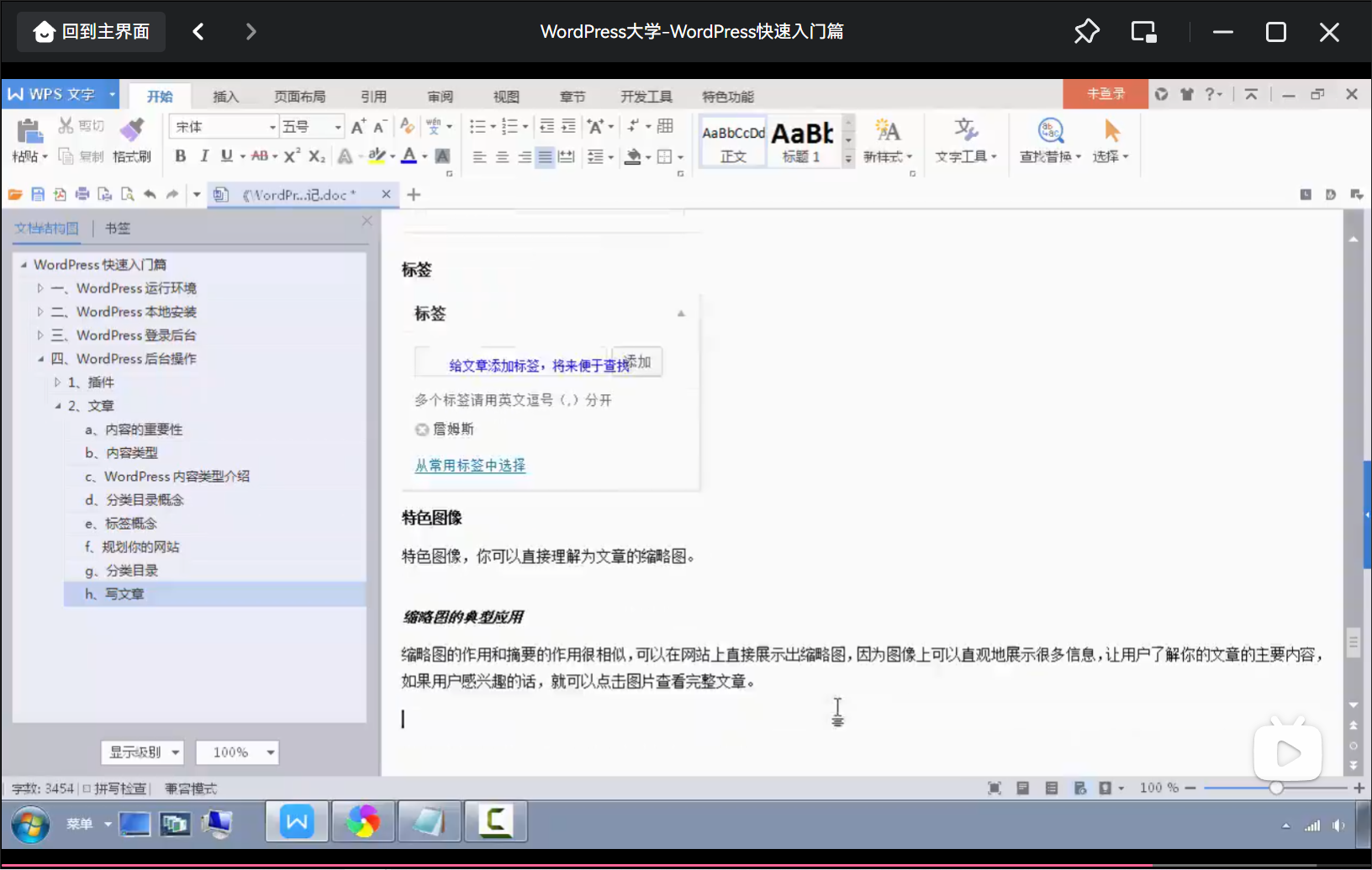Open Find and Replace icon
1372x870 pixels.
[1051, 130]
